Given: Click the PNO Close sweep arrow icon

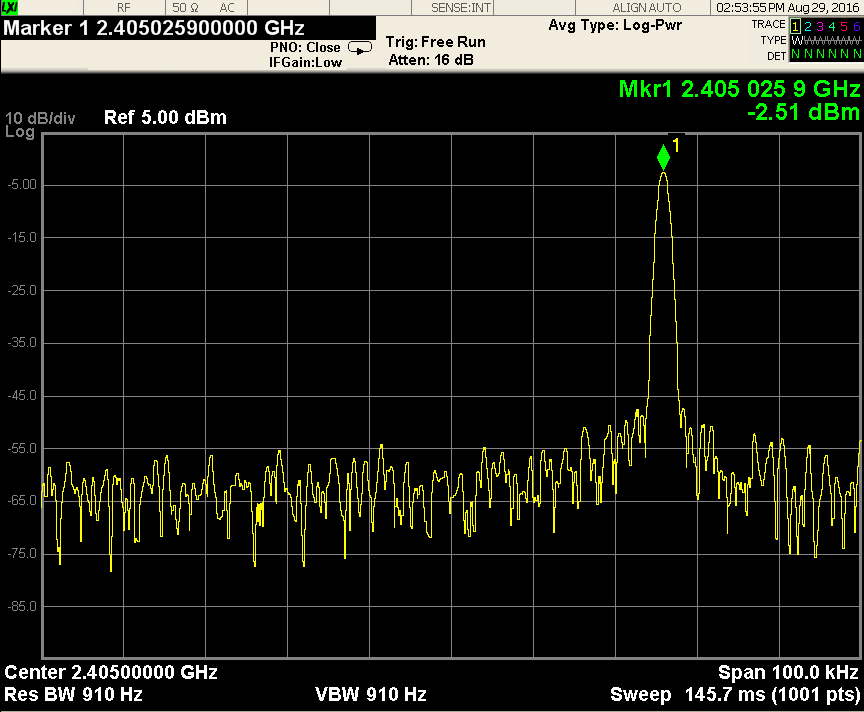Looking at the screenshot, I should click(360, 48).
